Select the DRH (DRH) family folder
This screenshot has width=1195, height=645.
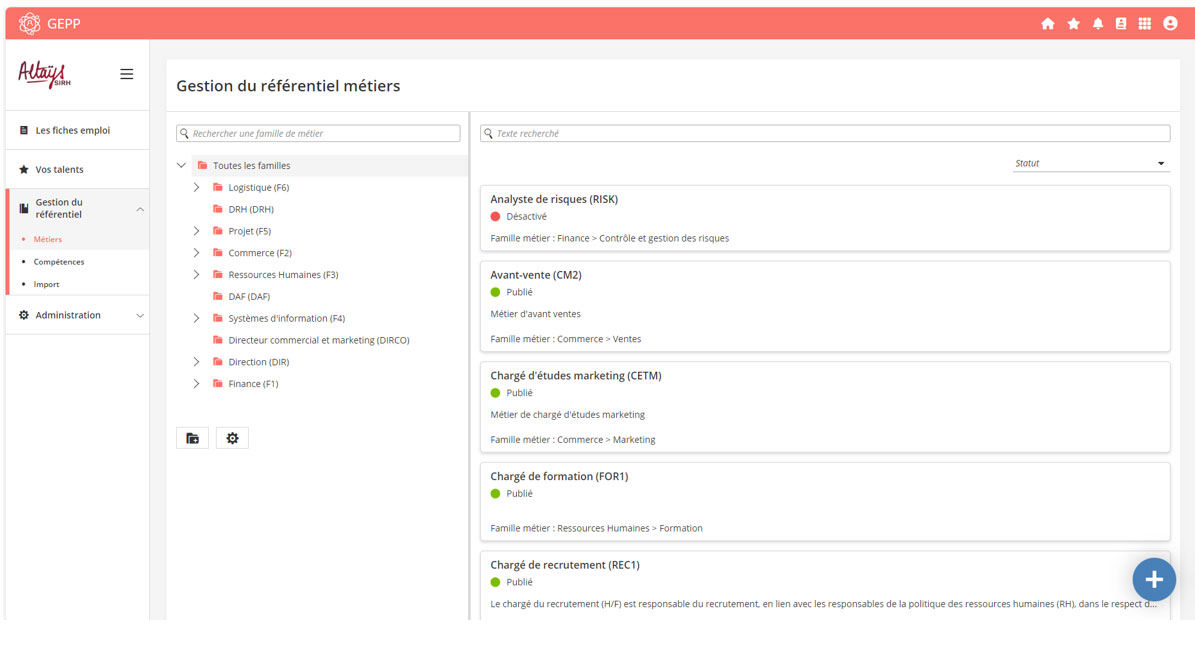(250, 210)
